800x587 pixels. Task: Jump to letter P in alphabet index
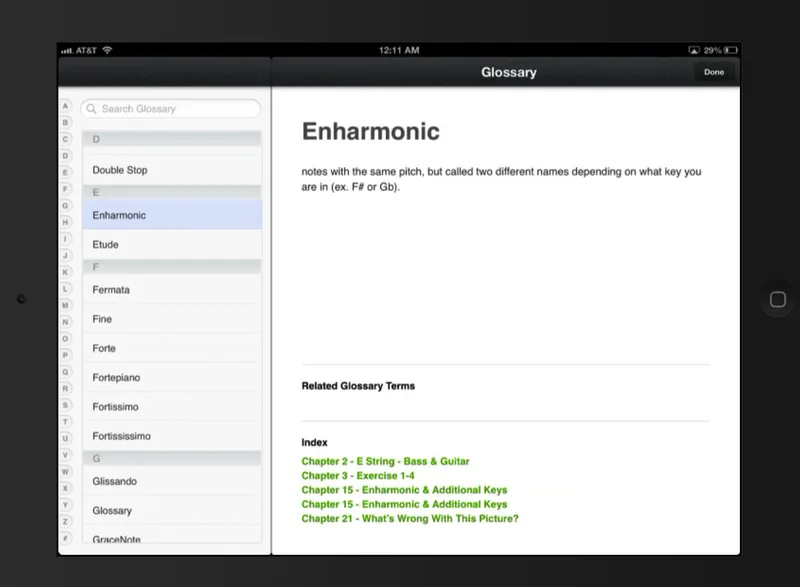point(65,355)
